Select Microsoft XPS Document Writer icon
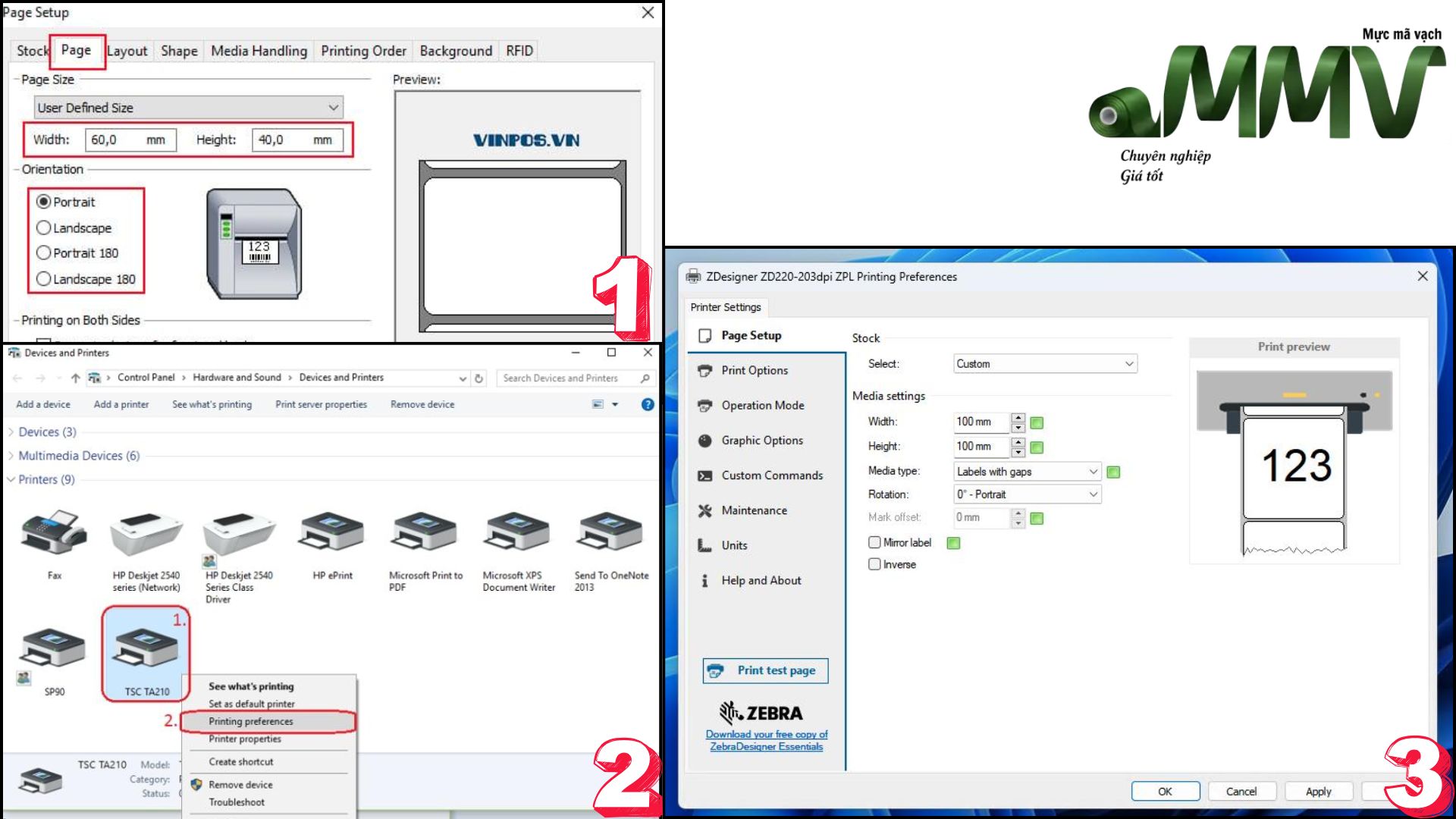This screenshot has width=1456, height=819. (518, 532)
